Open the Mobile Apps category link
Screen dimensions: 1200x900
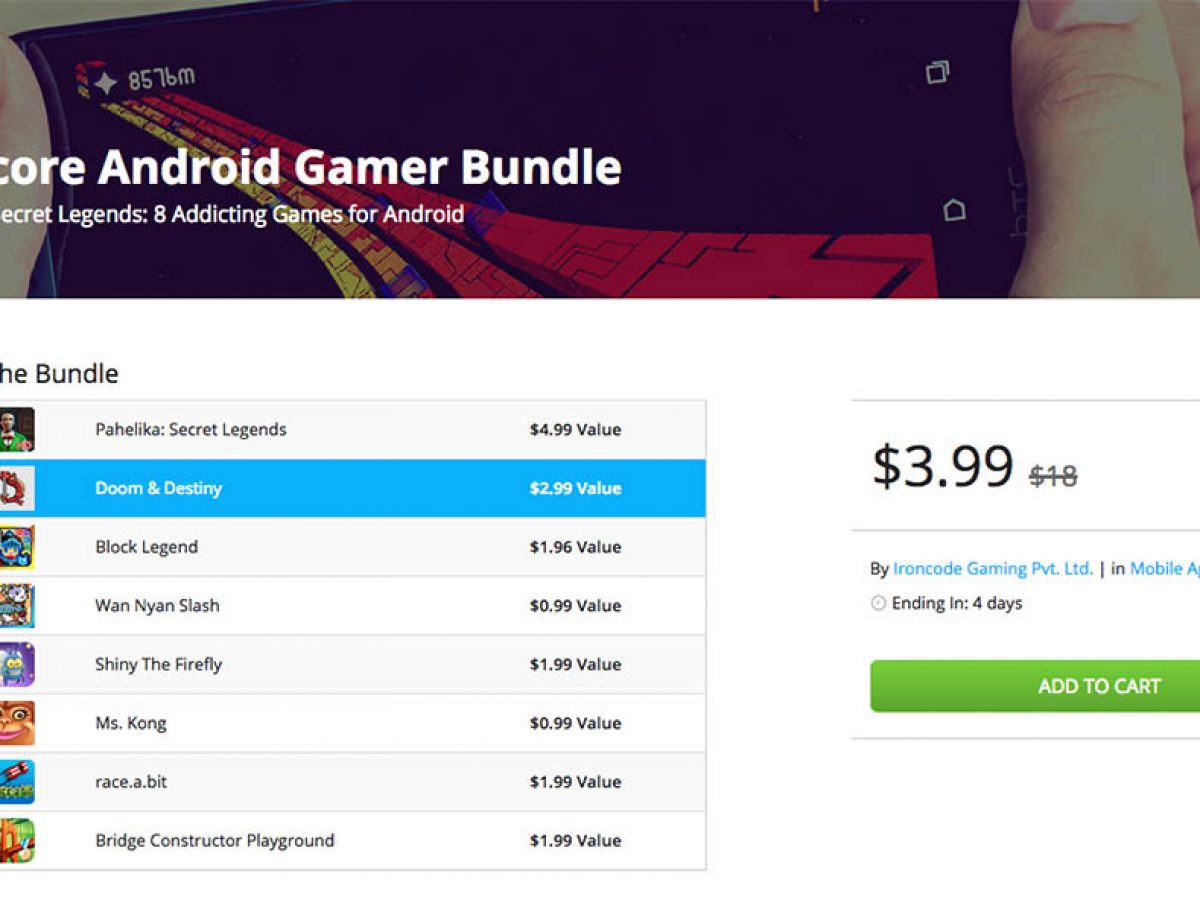pos(1165,569)
